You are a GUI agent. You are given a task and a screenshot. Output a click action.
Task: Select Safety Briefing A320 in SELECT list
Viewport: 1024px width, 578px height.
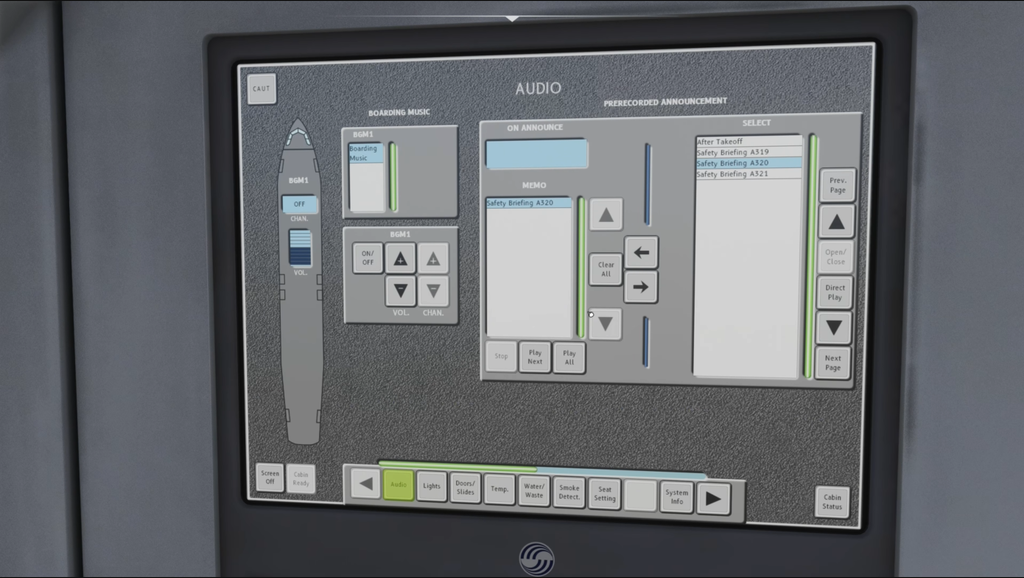click(x=748, y=163)
